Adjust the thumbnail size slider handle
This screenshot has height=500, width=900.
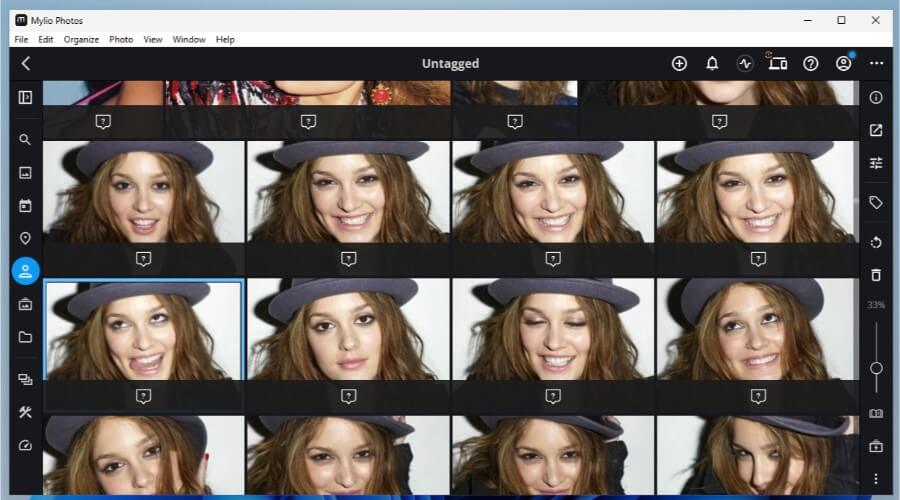click(876, 368)
